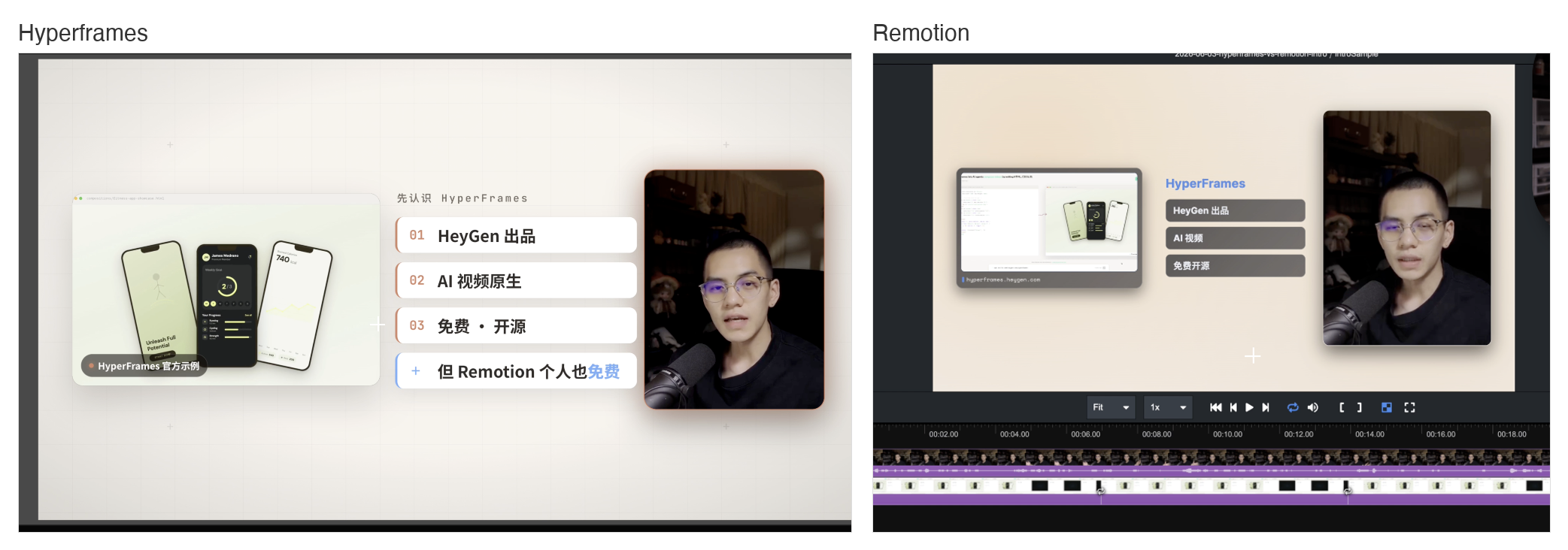The image size is (1568, 550).
Task: Set out-point marker with right bracket icon
Action: pos(1359,407)
